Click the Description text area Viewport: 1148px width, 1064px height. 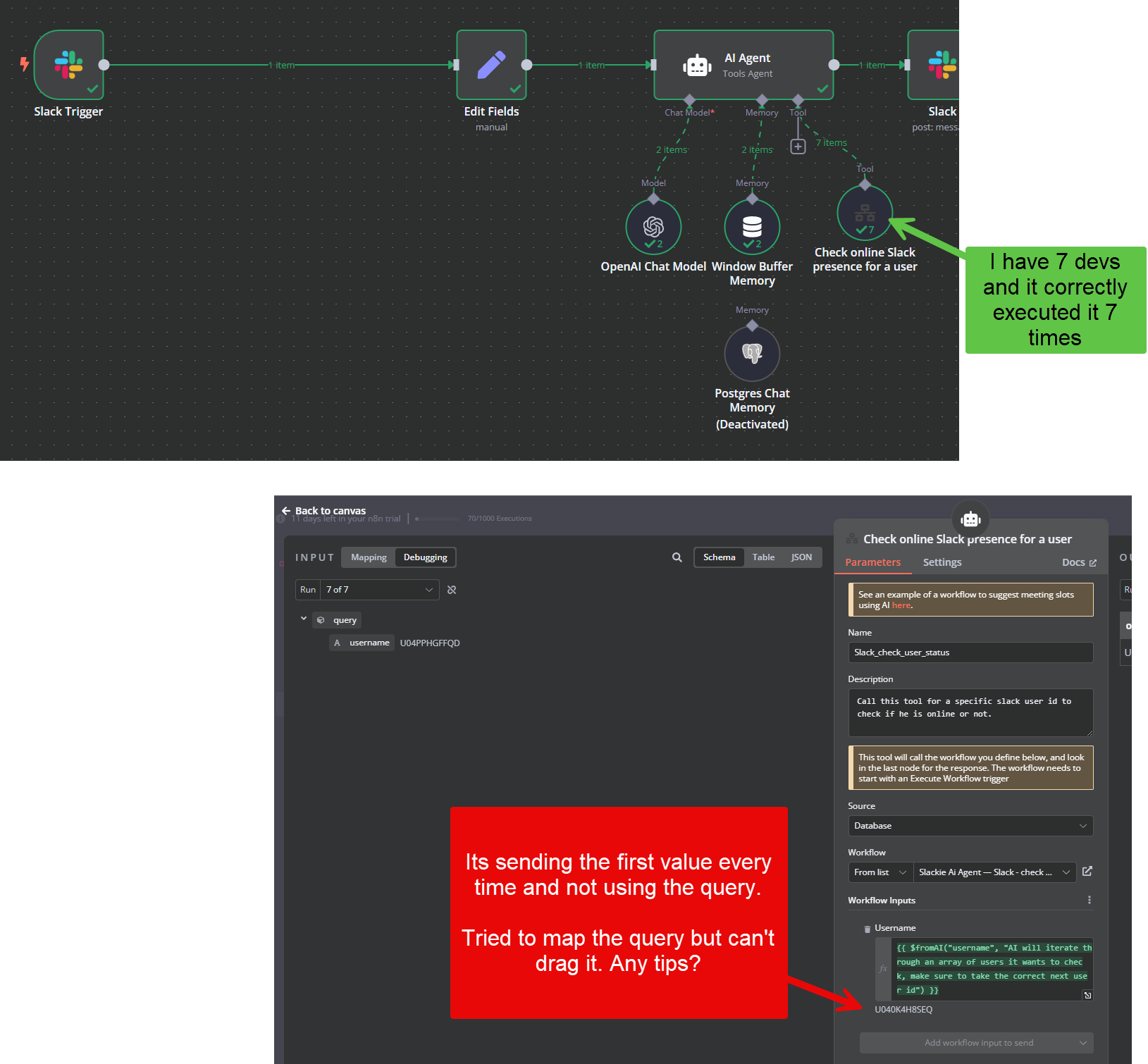(970, 712)
